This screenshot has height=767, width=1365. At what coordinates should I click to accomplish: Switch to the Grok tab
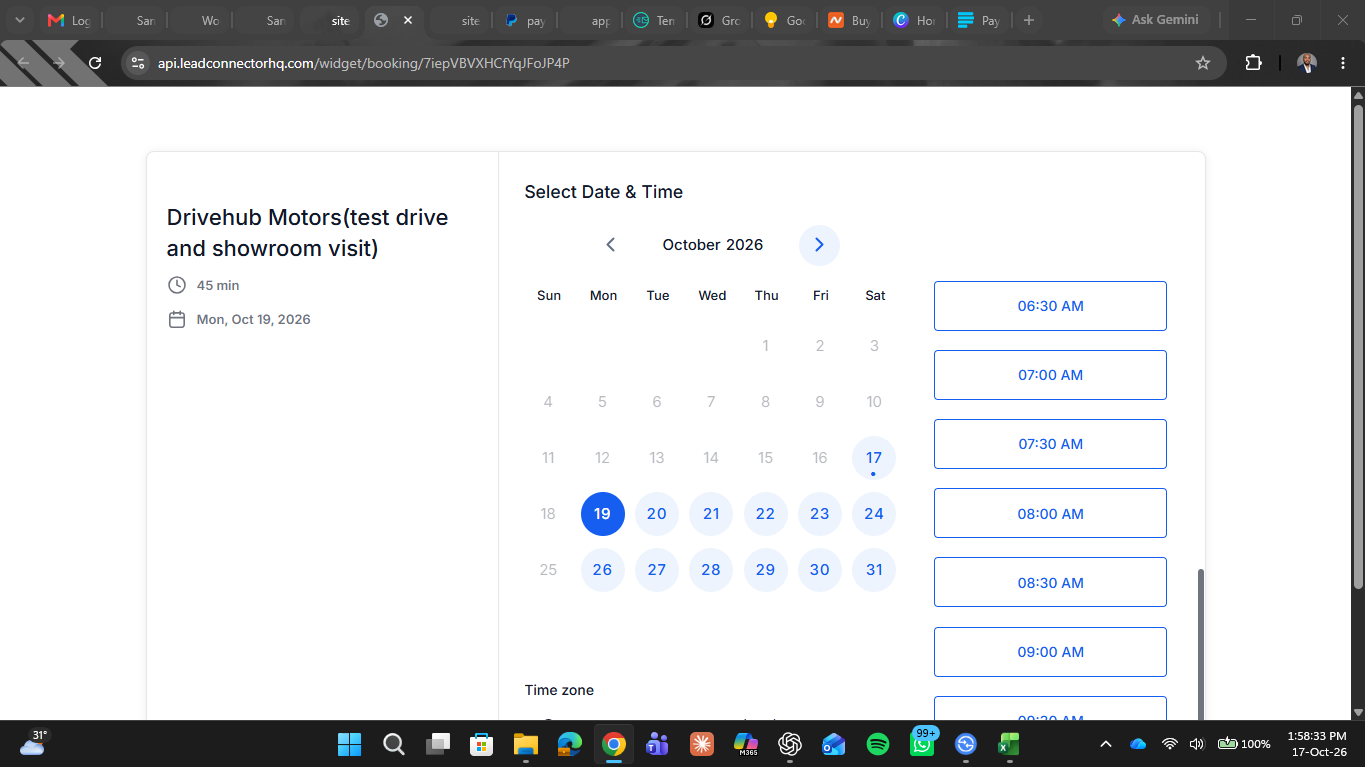pyautogui.click(x=719, y=20)
